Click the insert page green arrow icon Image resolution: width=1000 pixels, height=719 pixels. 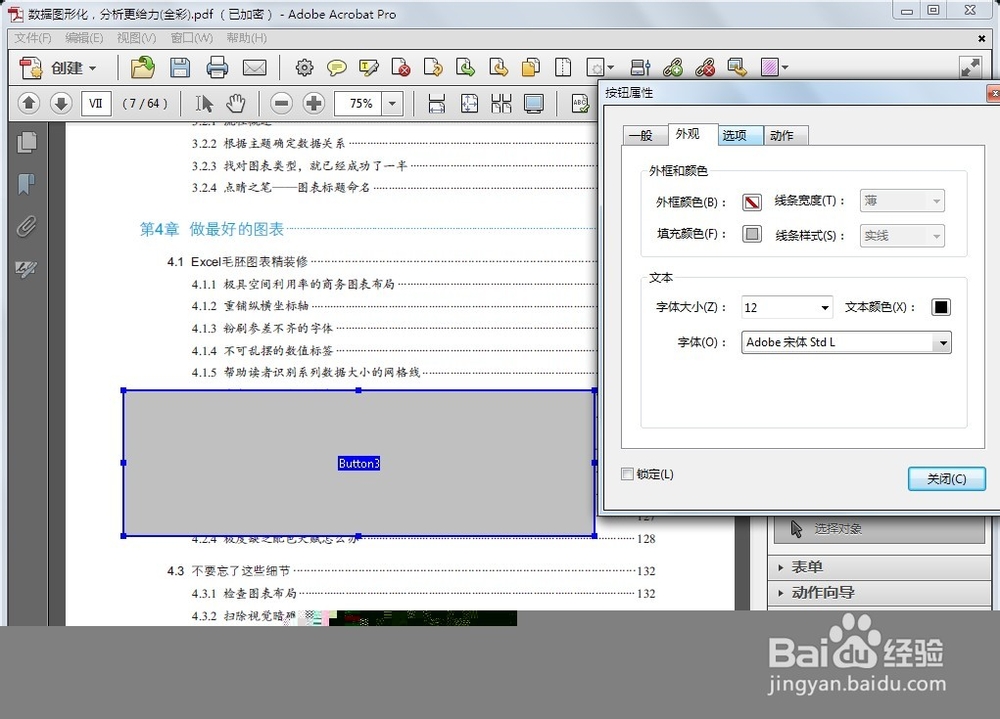(x=466, y=67)
